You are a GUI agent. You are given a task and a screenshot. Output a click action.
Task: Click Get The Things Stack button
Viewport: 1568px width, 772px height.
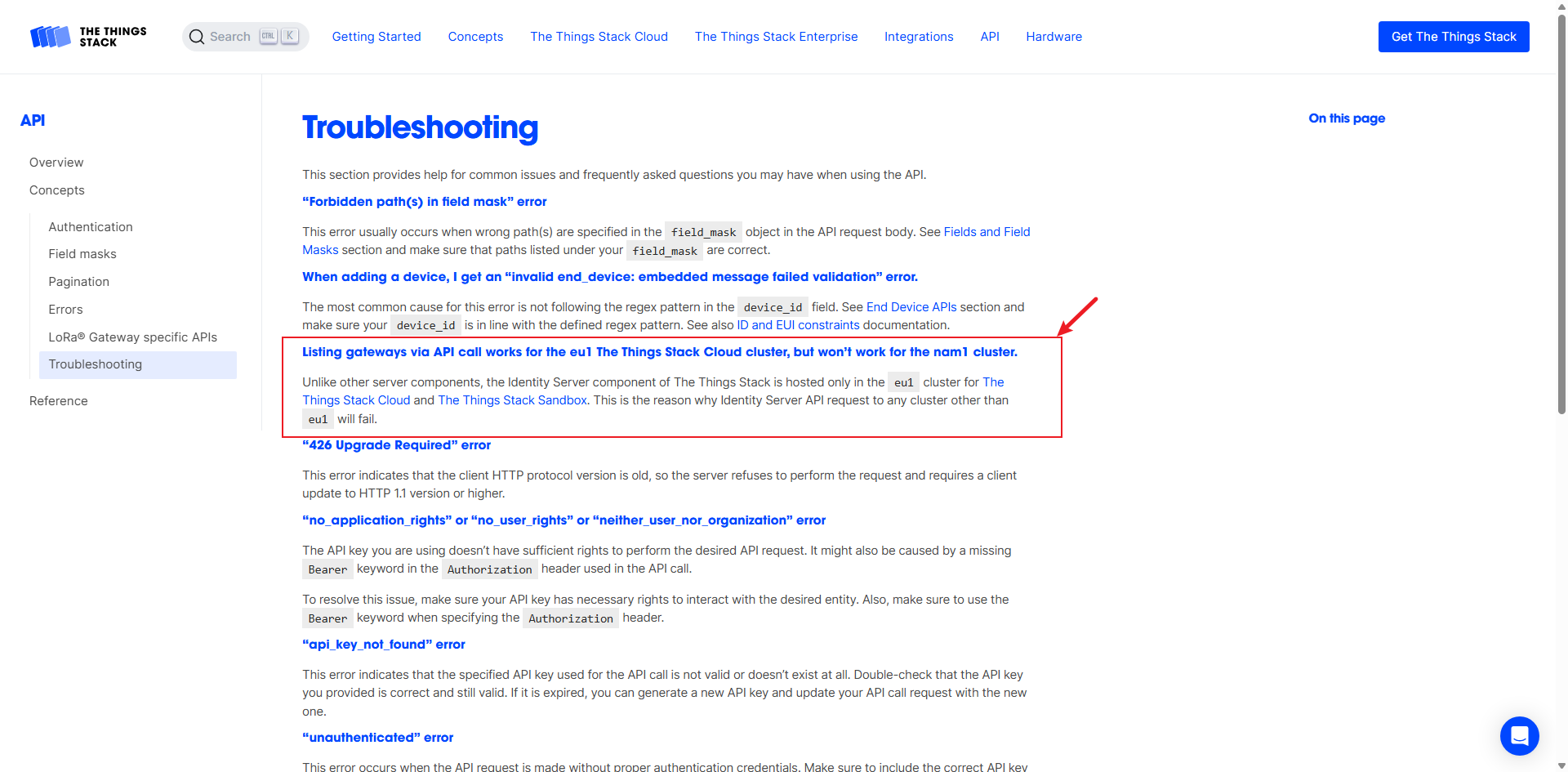[x=1454, y=37]
